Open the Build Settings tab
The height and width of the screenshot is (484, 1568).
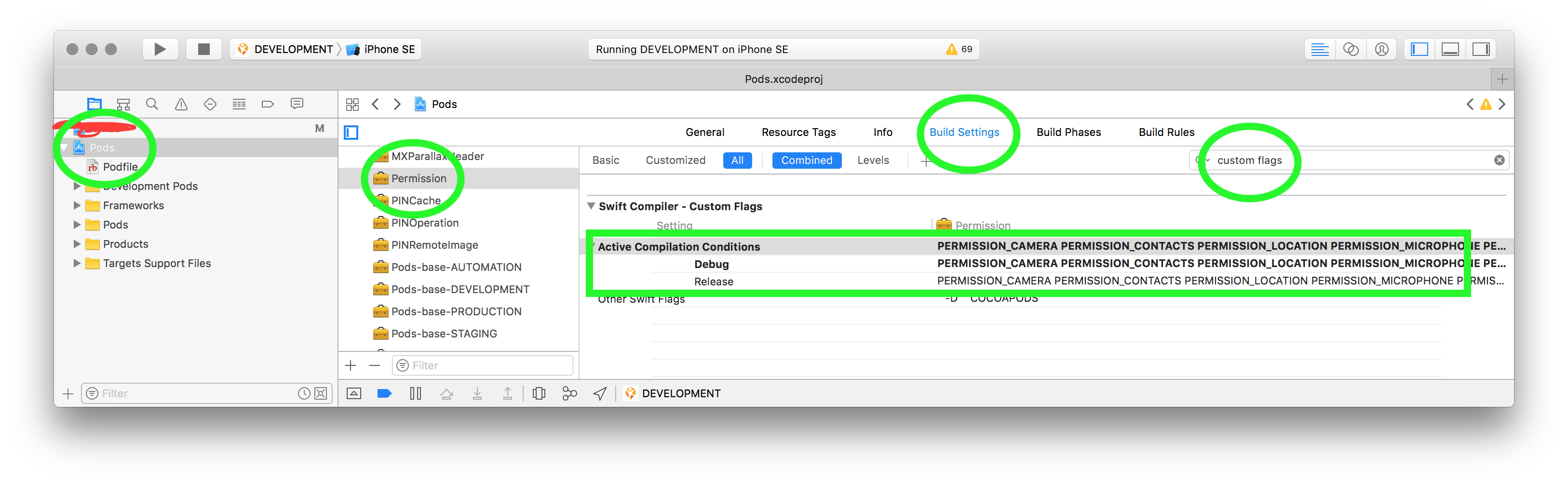pyautogui.click(x=964, y=132)
